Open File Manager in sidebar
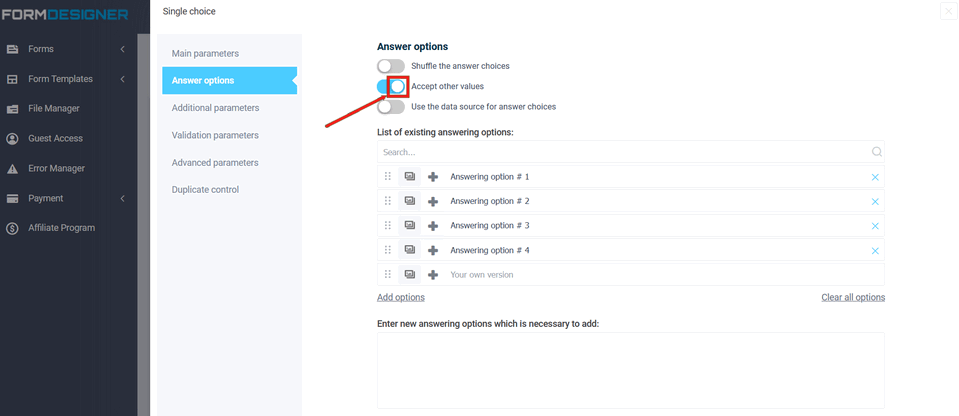 point(54,109)
